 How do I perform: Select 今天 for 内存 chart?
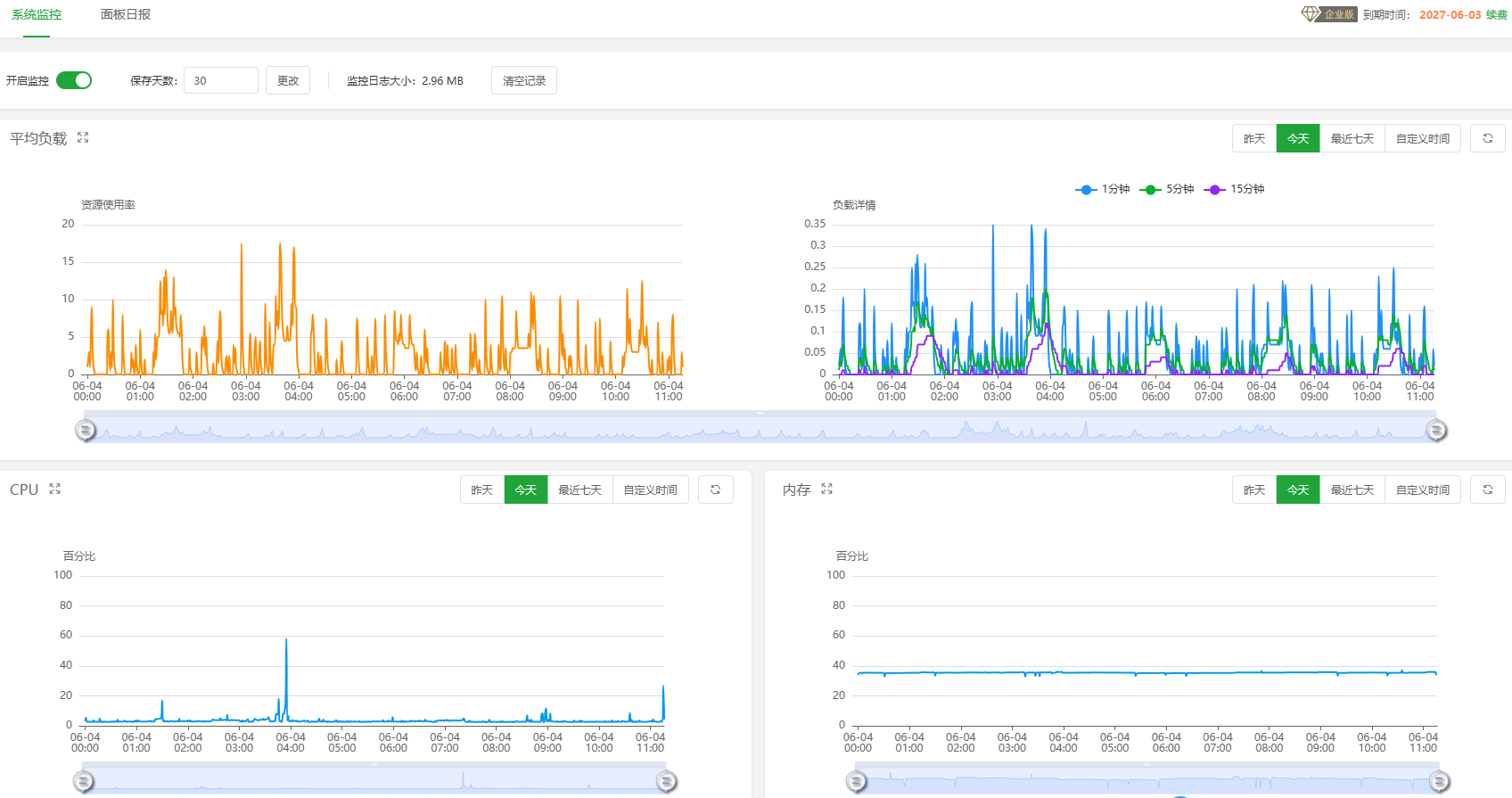1298,489
